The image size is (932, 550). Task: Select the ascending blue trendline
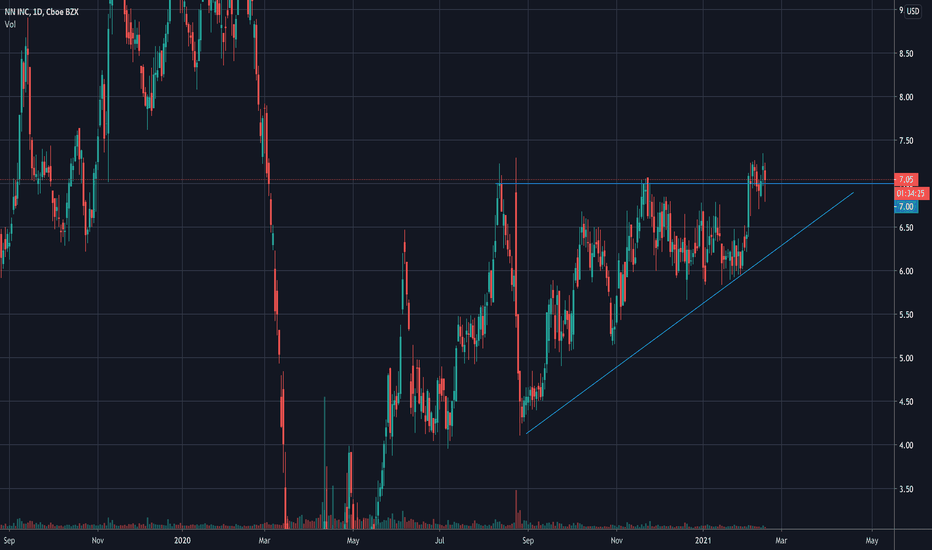(689, 313)
